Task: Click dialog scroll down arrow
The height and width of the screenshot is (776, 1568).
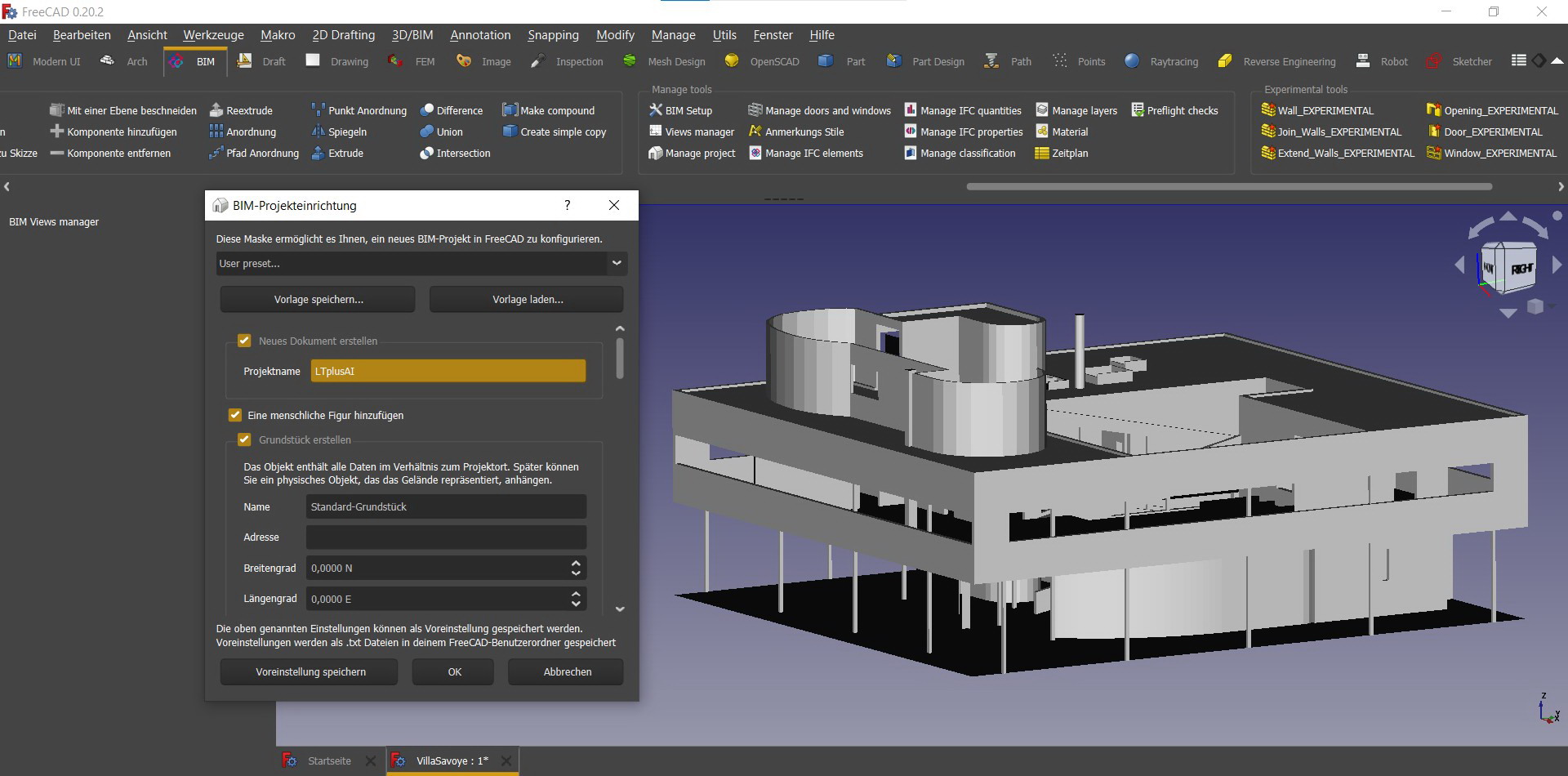Action: pyautogui.click(x=620, y=609)
